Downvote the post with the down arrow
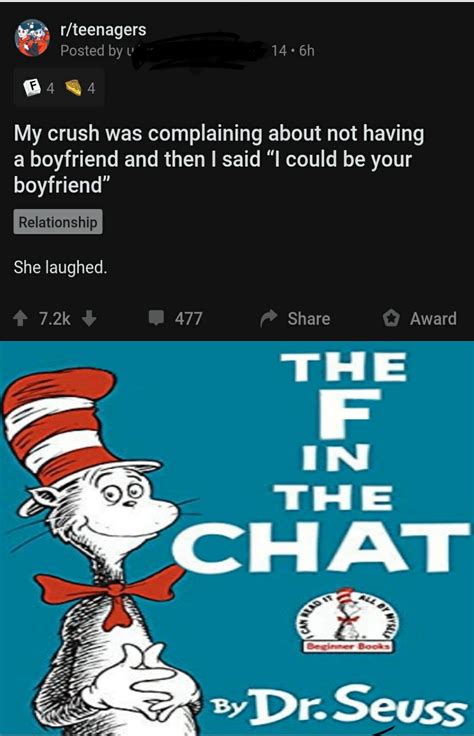474x736 pixels. pyautogui.click(x=89, y=319)
